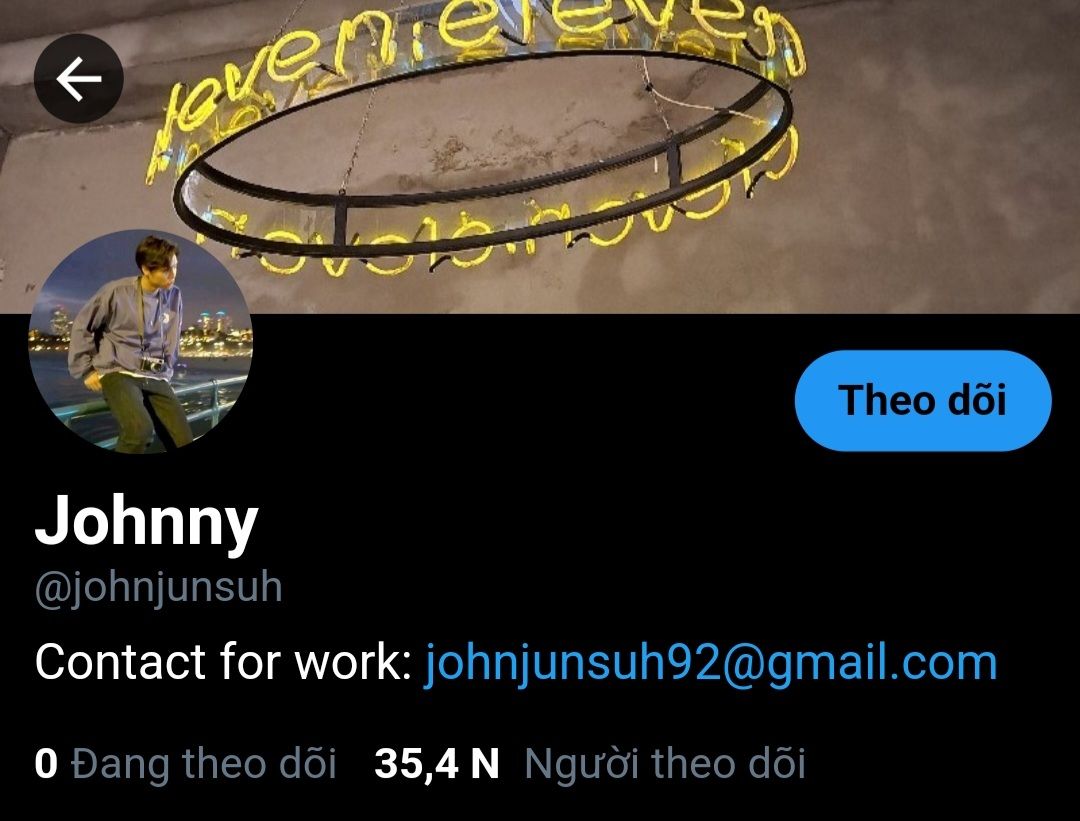Viewport: 1080px width, 821px height.
Task: Open Johnny's circular profile picture
Action: pos(141,342)
